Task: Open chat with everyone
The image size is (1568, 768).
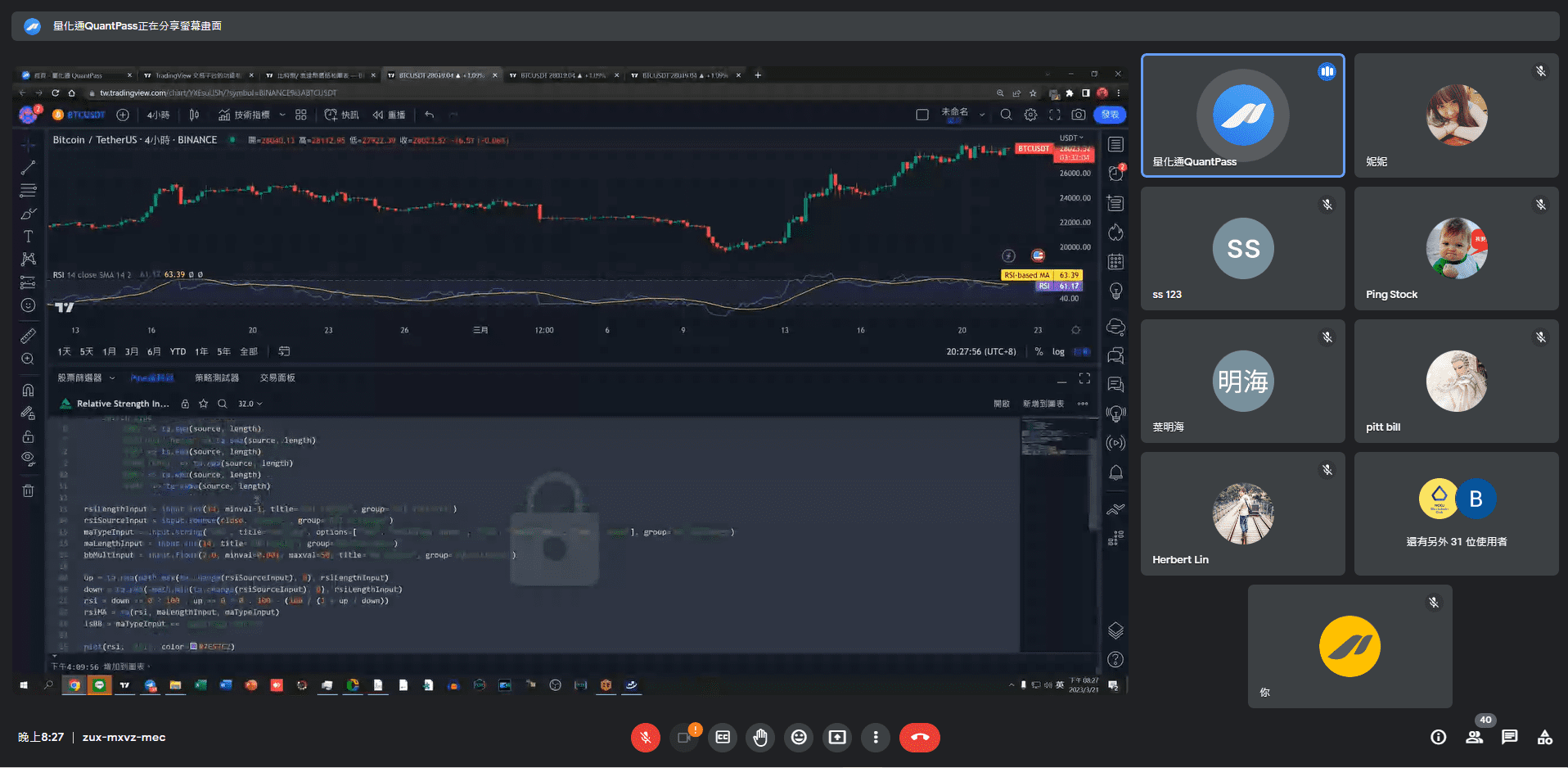Action: pos(1510,738)
